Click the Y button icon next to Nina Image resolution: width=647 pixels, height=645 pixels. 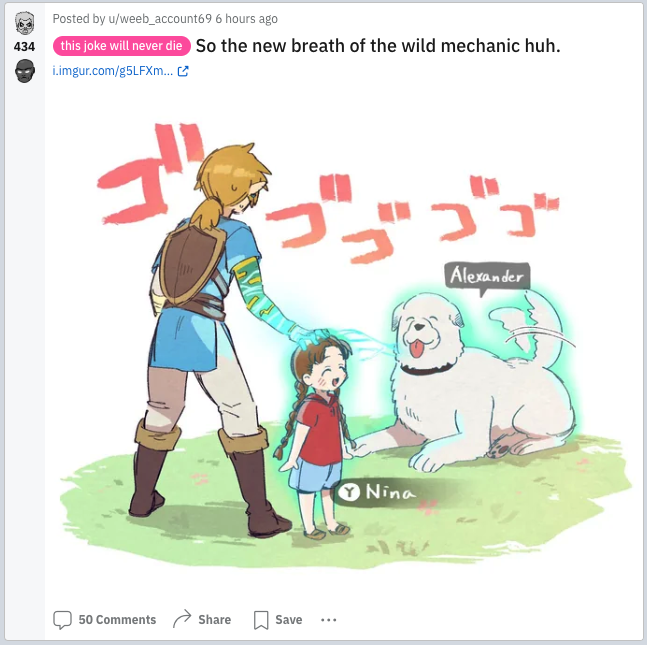click(x=349, y=491)
